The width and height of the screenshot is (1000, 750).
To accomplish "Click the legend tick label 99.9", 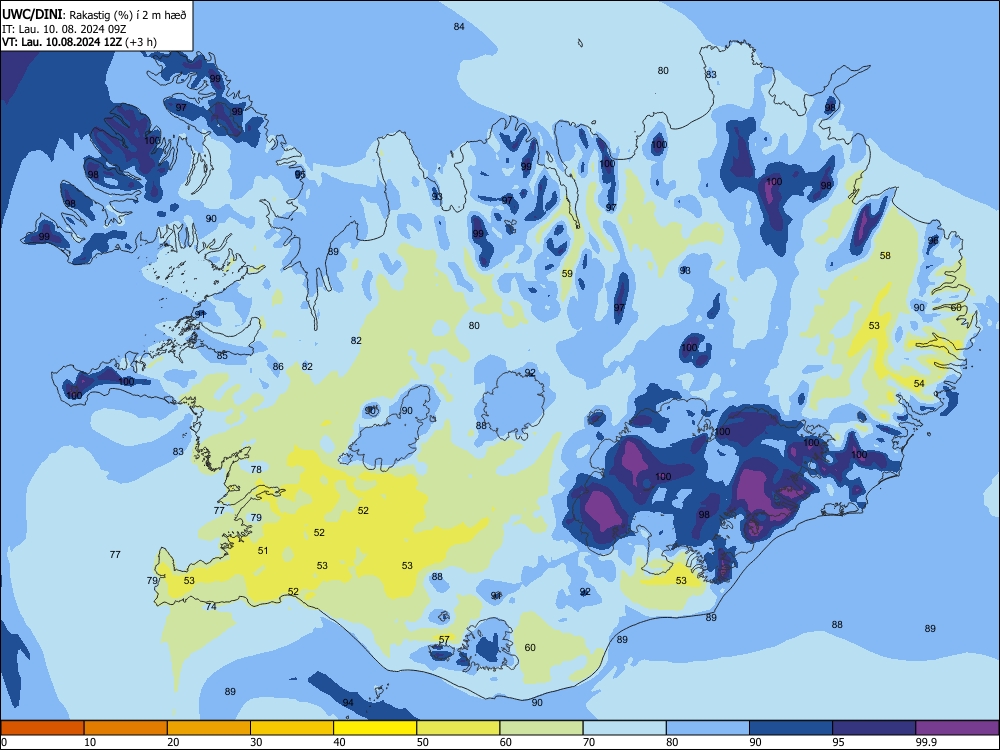I will [x=924, y=742].
